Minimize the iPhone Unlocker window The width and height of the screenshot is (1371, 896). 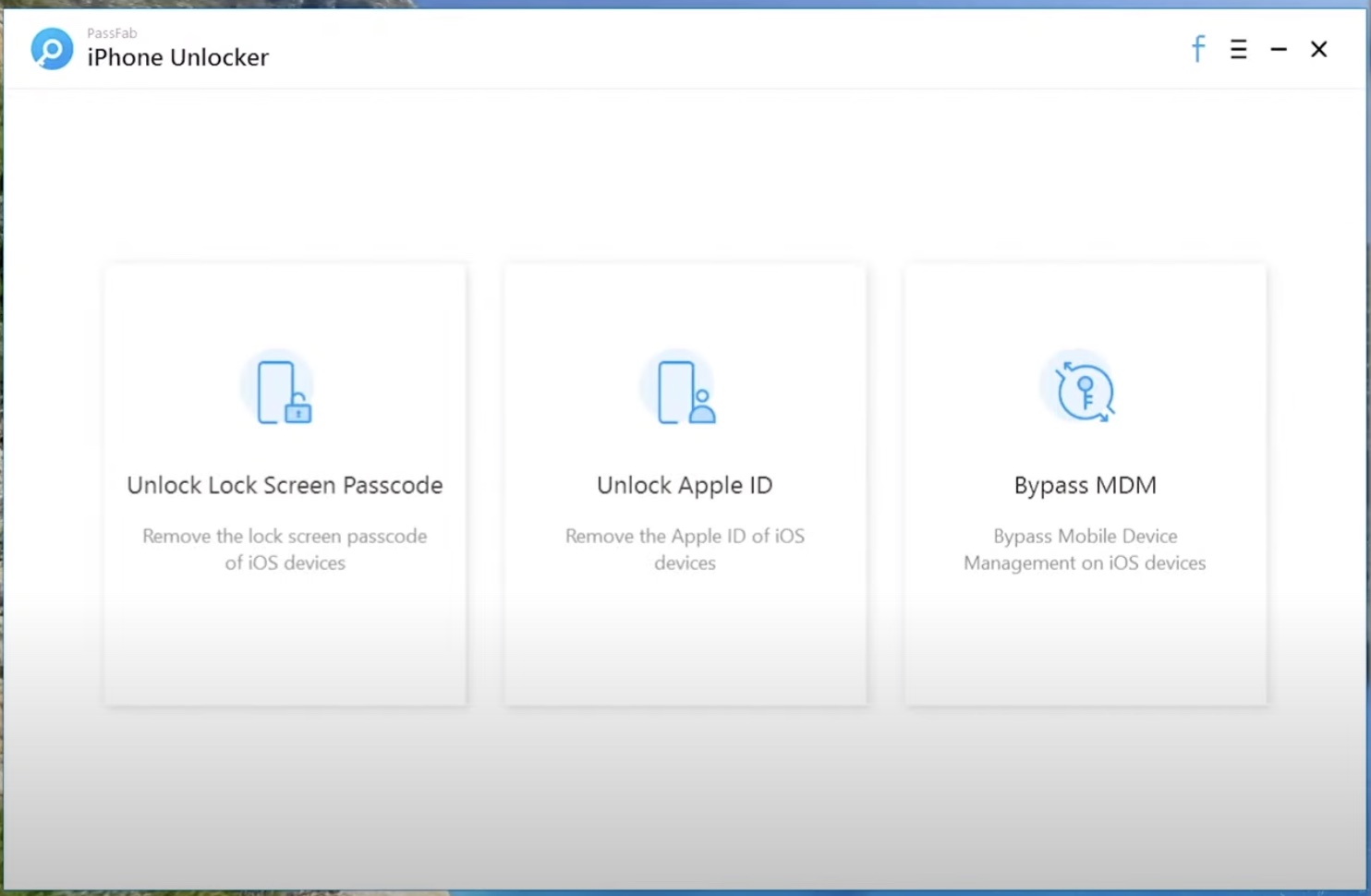tap(1279, 49)
